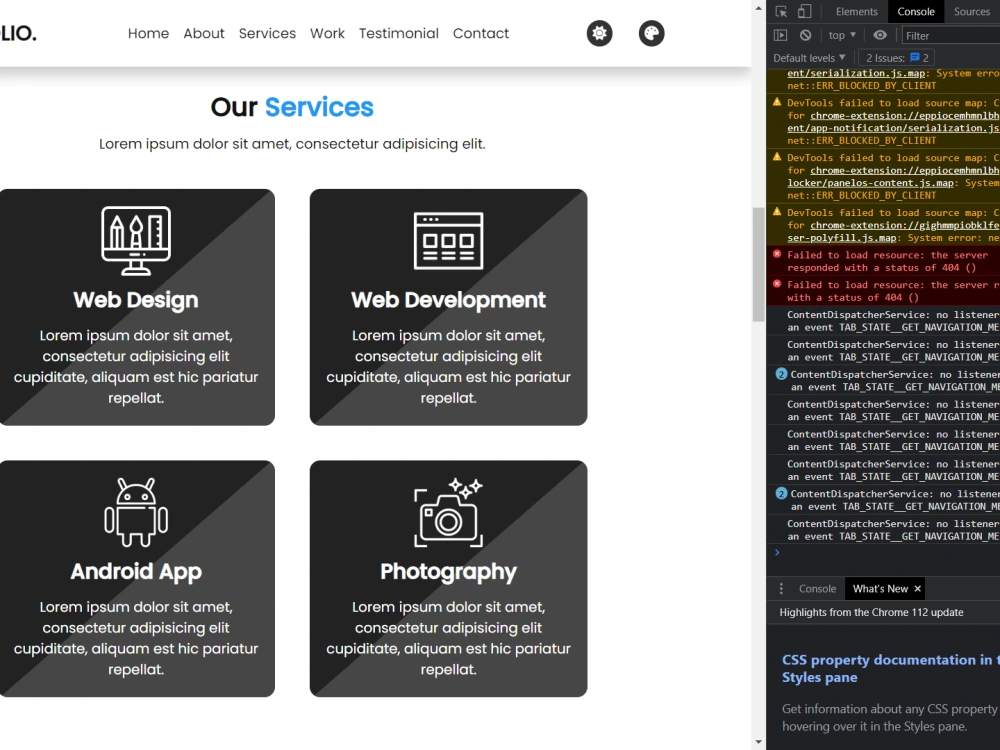Clear the console output
1000x750 pixels.
point(805,35)
